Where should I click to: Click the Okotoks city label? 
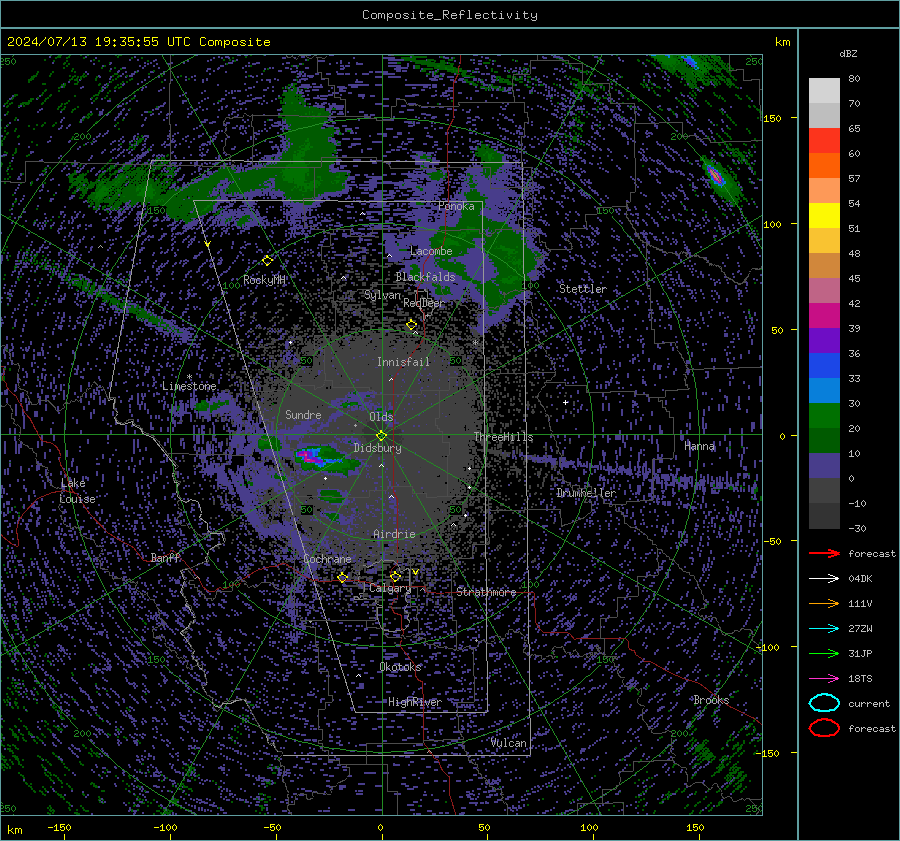point(400,667)
